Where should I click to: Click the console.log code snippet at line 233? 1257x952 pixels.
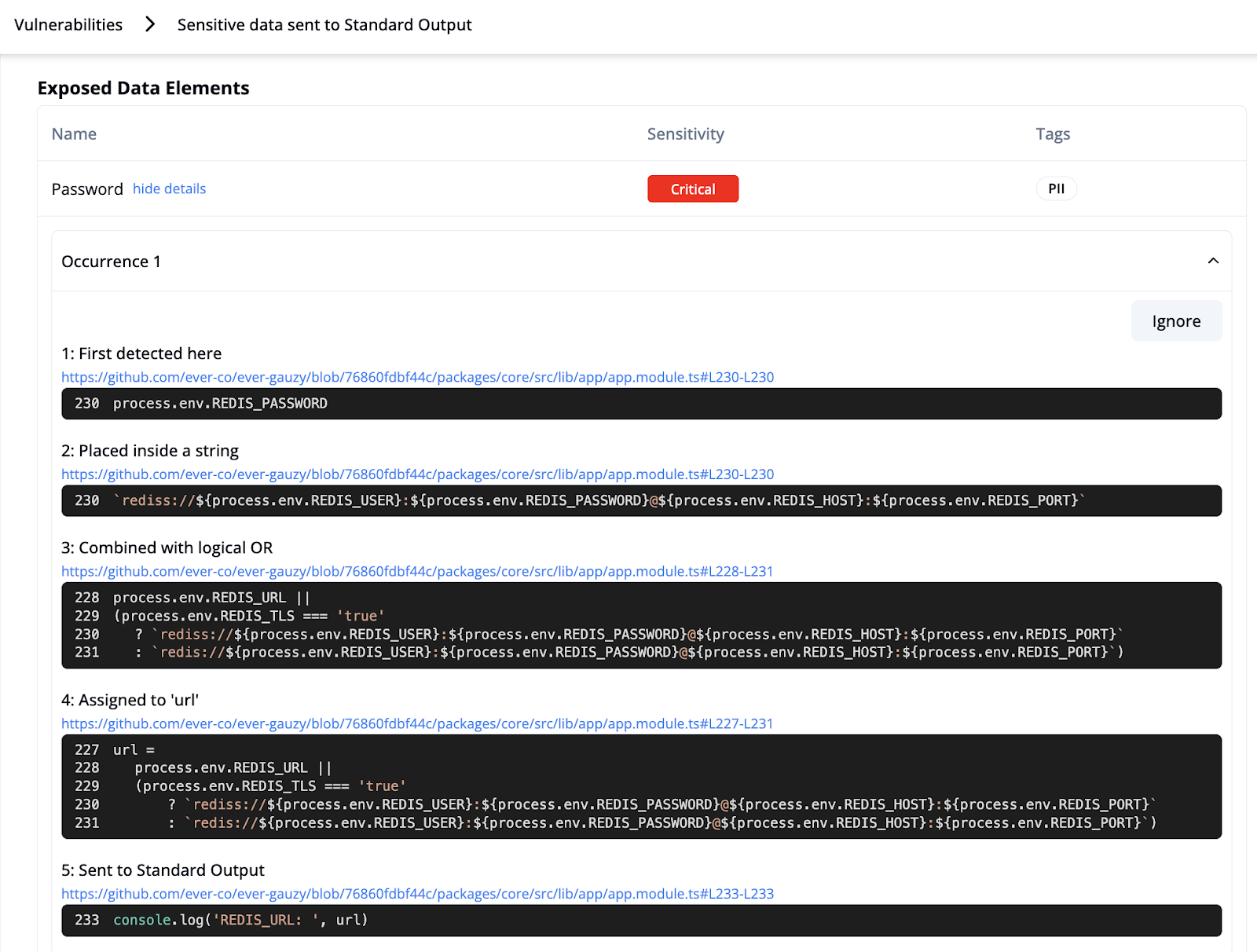[x=240, y=921]
